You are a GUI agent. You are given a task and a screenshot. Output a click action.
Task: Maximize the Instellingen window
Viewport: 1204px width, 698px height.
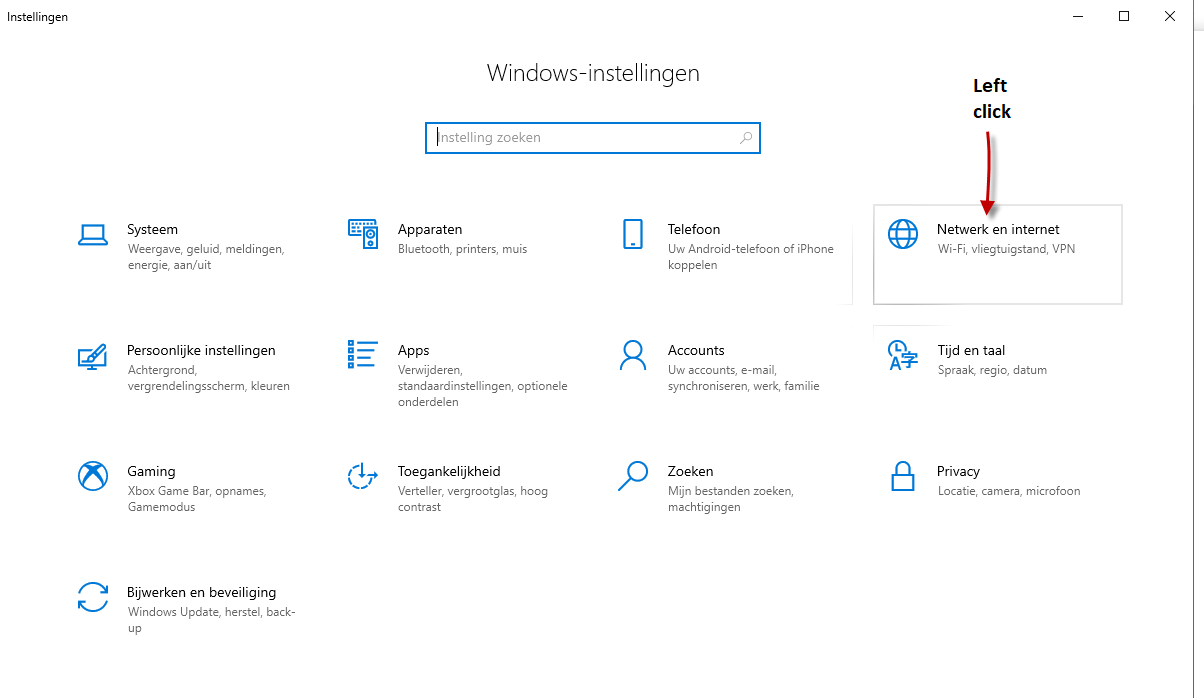(1124, 16)
